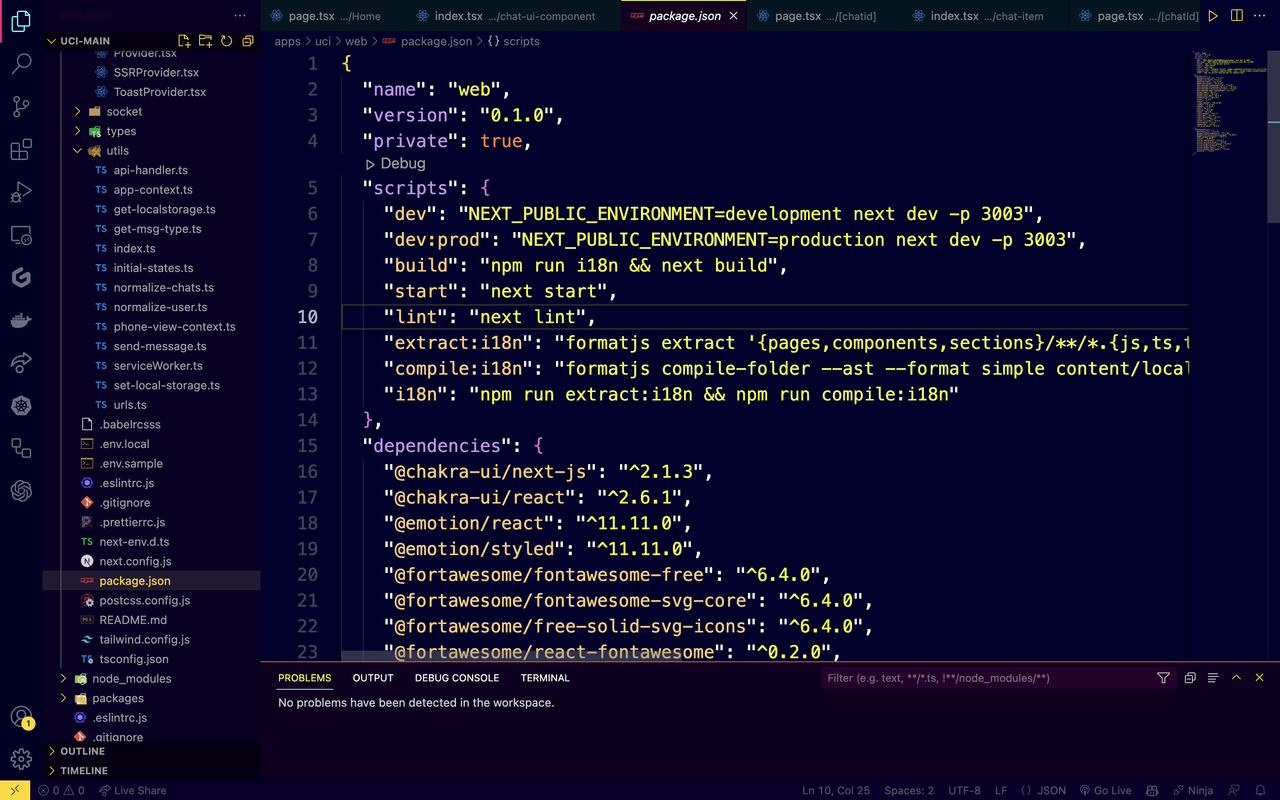Click the New Folder icon in Explorer

[x=205, y=41]
